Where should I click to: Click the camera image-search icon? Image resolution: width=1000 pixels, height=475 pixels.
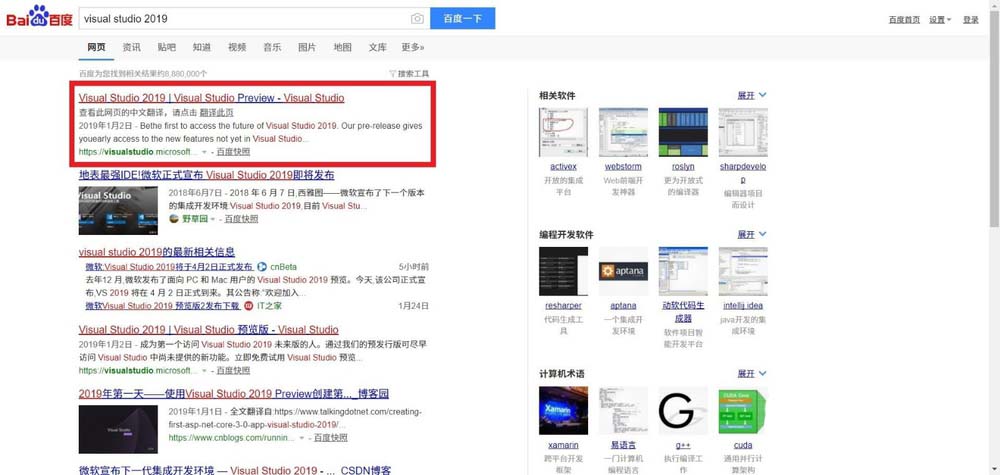point(417,19)
